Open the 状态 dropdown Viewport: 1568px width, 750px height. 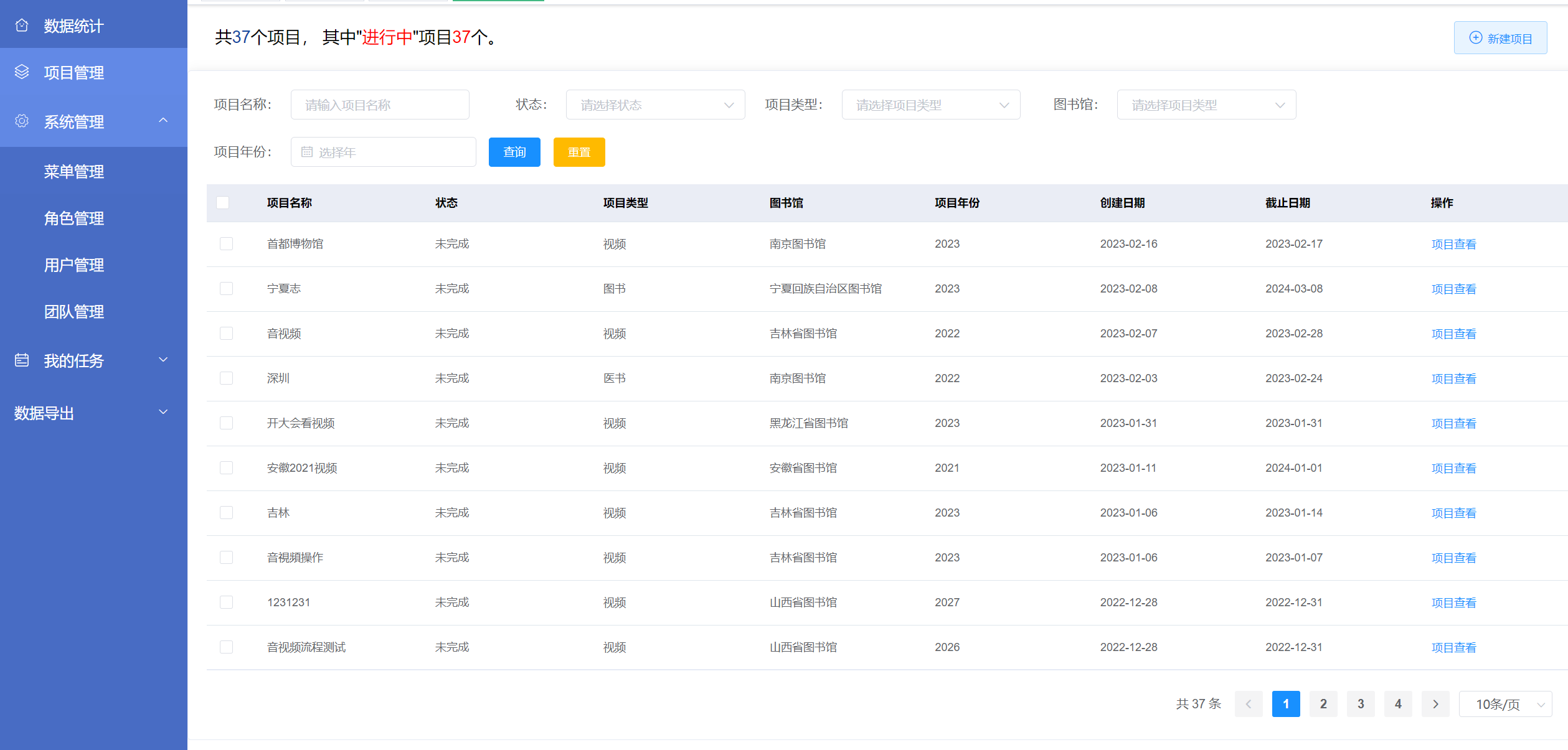pos(655,105)
